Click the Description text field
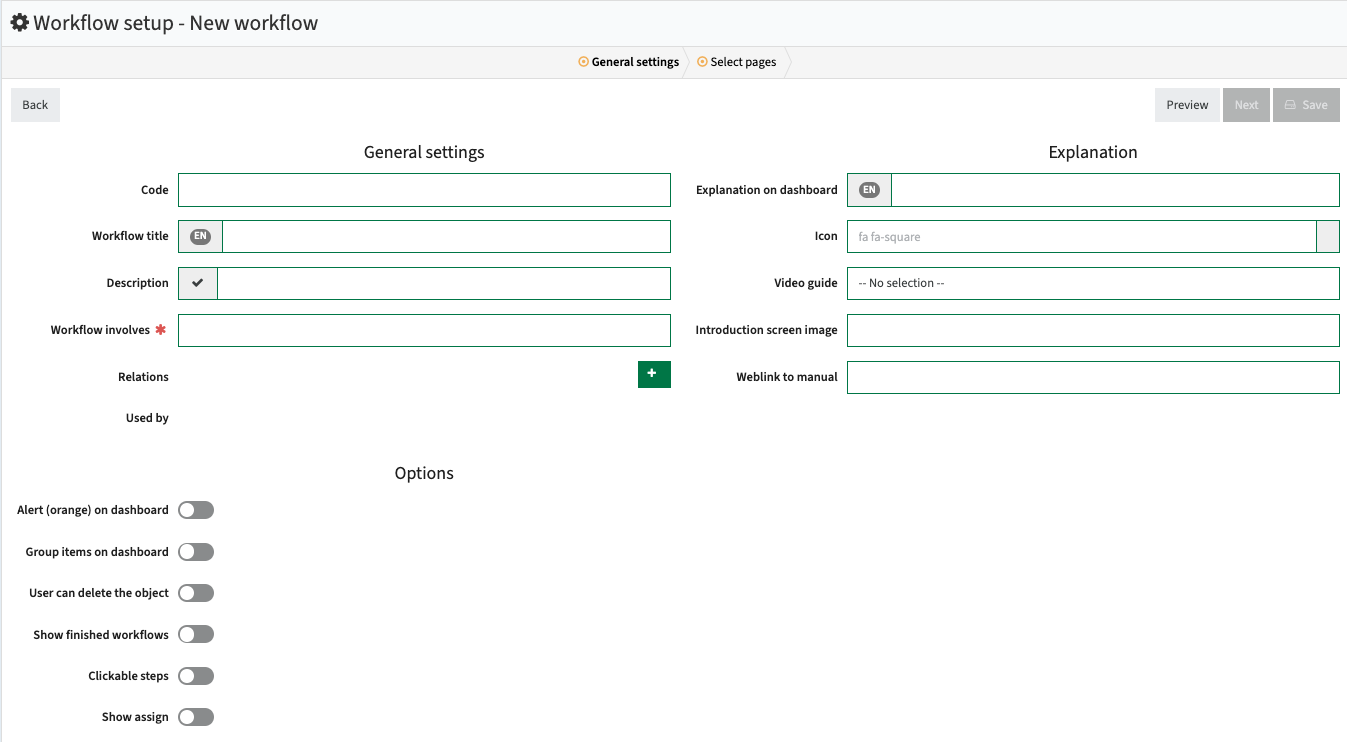Screen dimensions: 1347x742 (444, 283)
